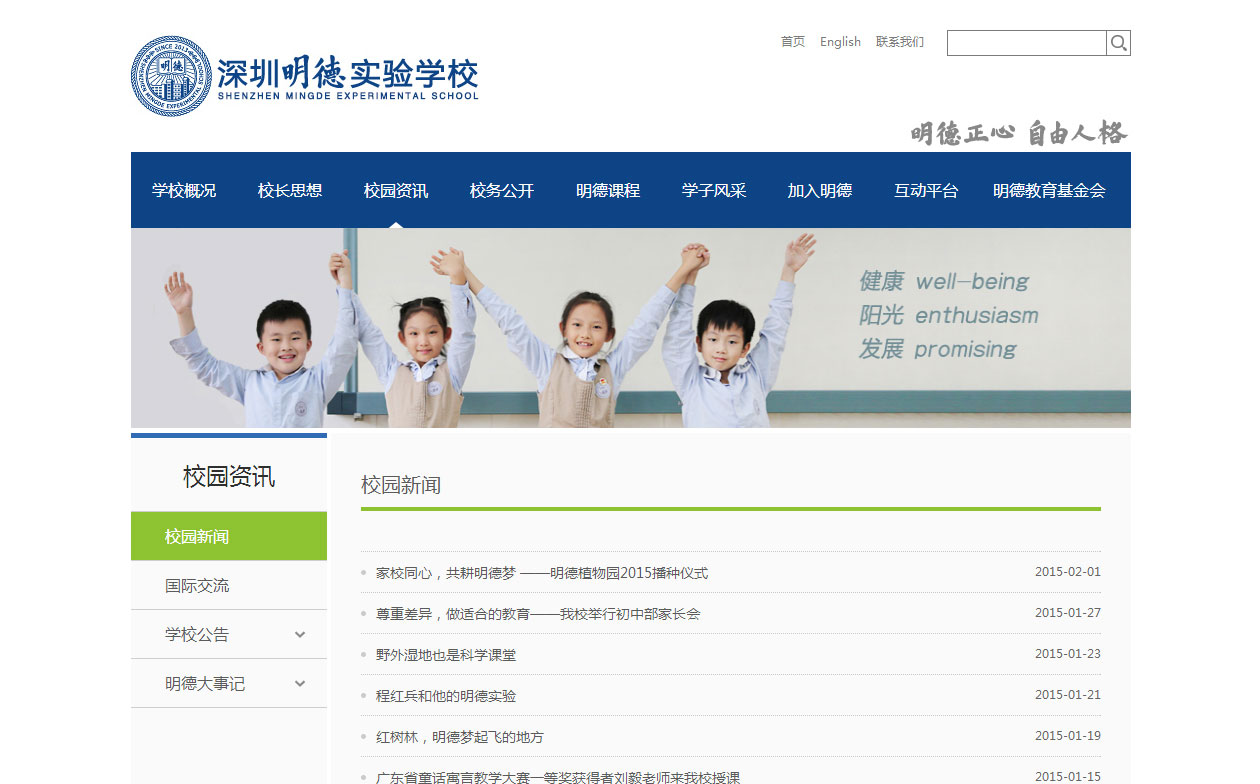This screenshot has height=784, width=1260.
Task: Click the date 2015-01-21
Action: [x=1068, y=695]
